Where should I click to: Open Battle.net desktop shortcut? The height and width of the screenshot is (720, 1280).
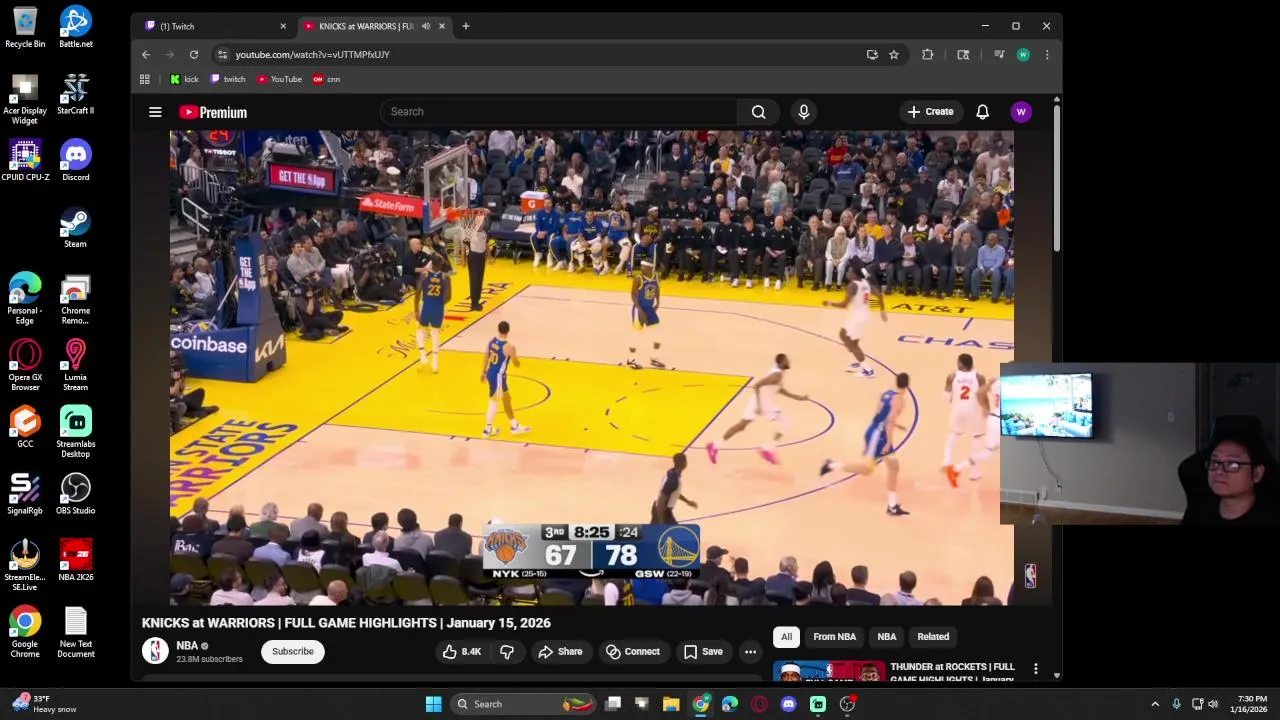[x=75, y=27]
